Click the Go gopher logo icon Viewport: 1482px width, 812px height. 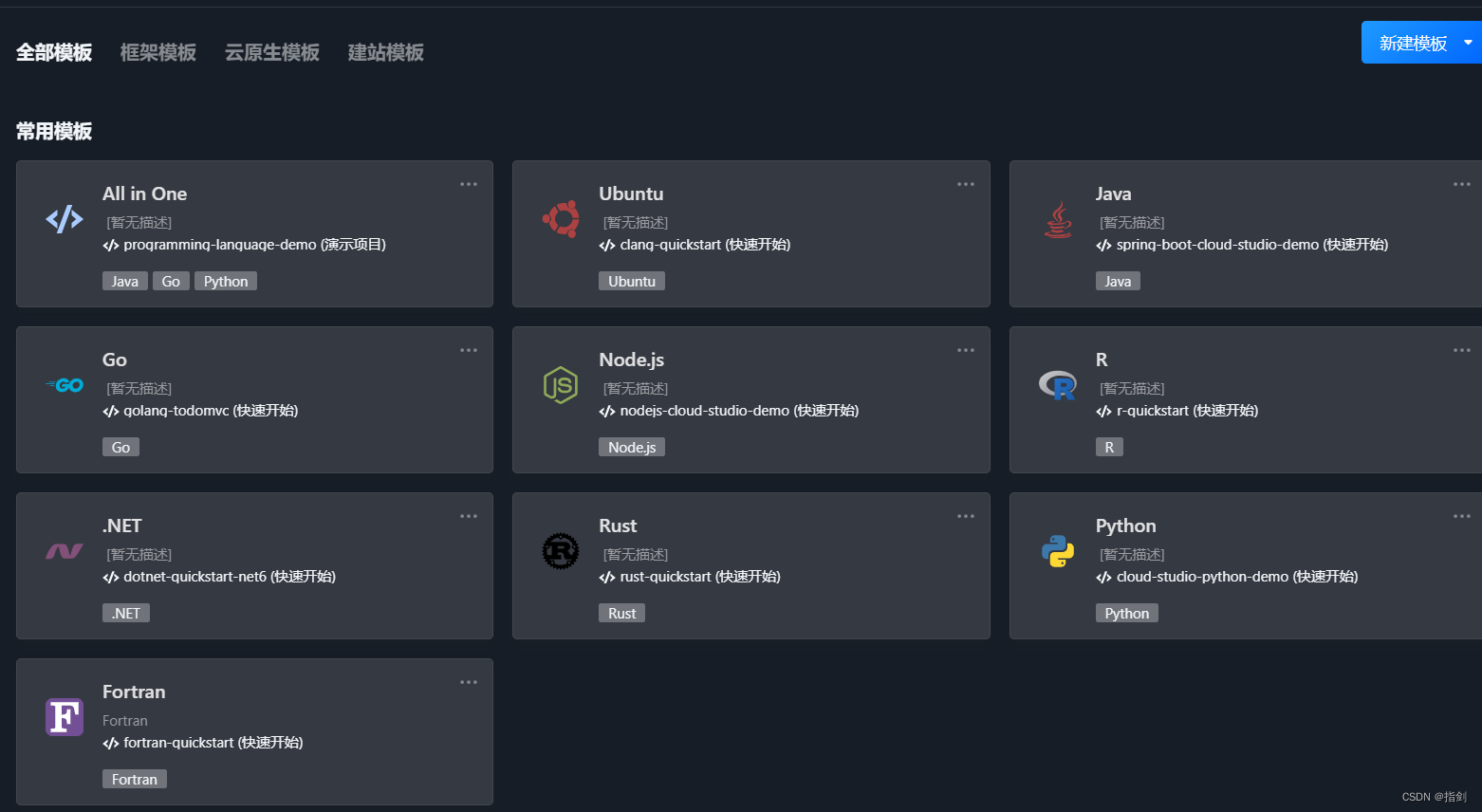click(65, 385)
